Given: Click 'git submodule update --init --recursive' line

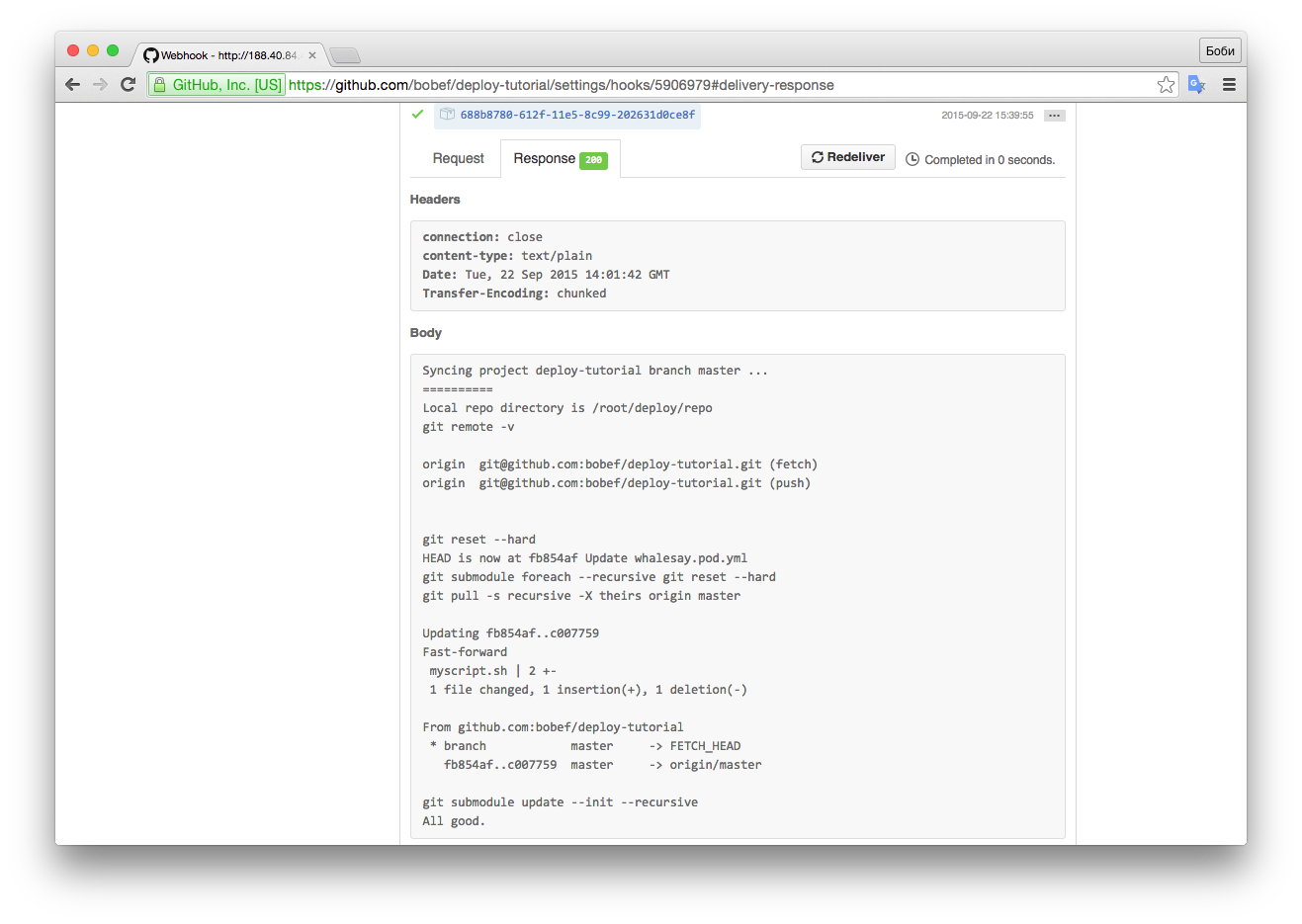Looking at the screenshot, I should click(561, 802).
